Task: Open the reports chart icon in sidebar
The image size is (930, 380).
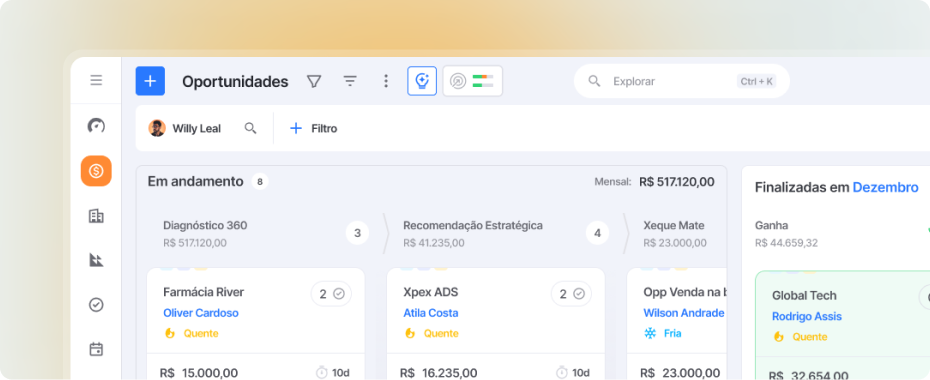Action: 96,260
